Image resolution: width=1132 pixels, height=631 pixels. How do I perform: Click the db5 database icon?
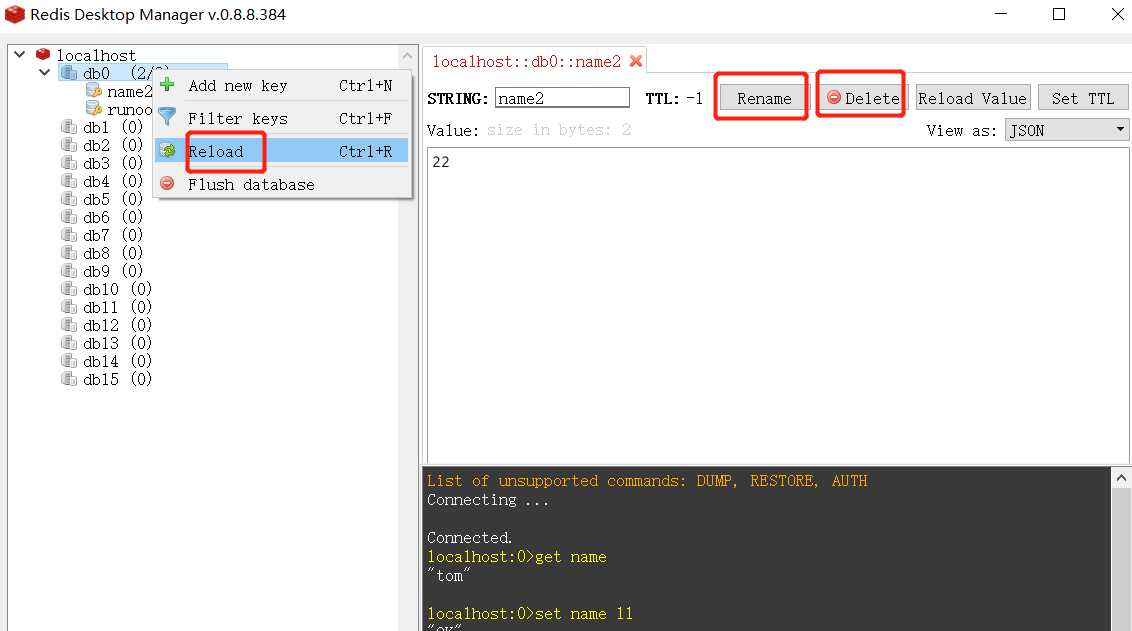click(69, 199)
